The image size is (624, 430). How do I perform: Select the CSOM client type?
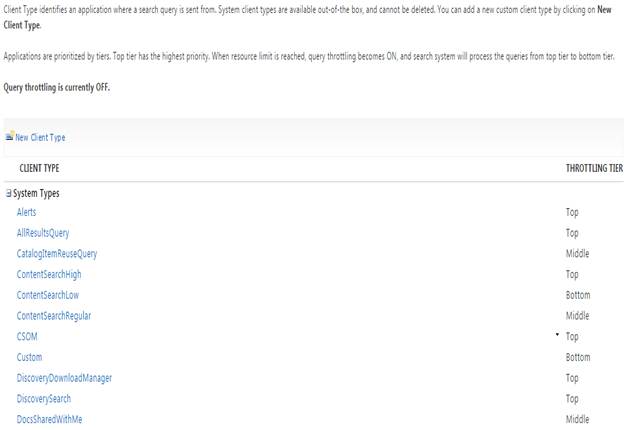pos(28,337)
